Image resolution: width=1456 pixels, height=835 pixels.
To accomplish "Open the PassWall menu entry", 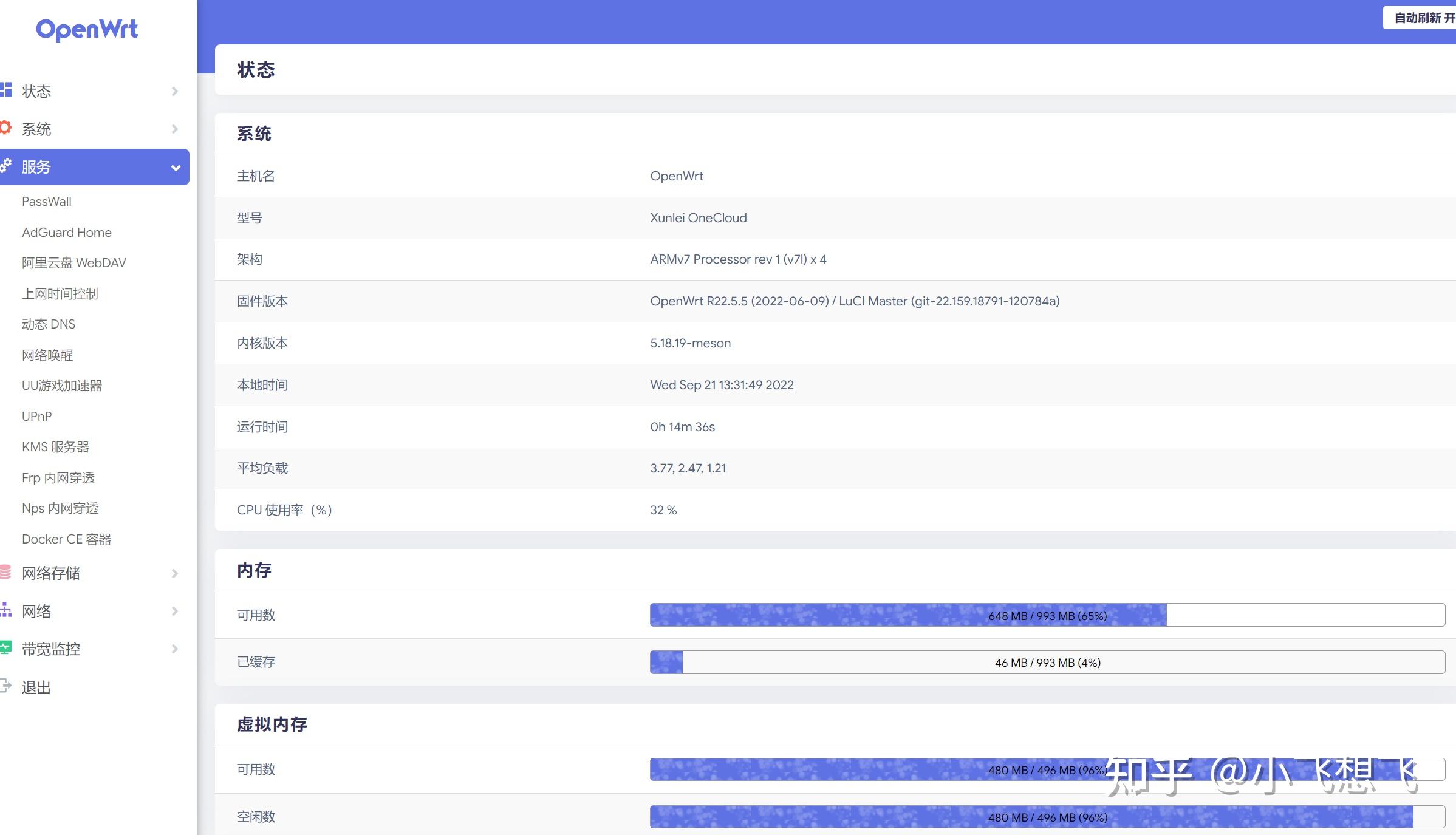I will point(47,201).
